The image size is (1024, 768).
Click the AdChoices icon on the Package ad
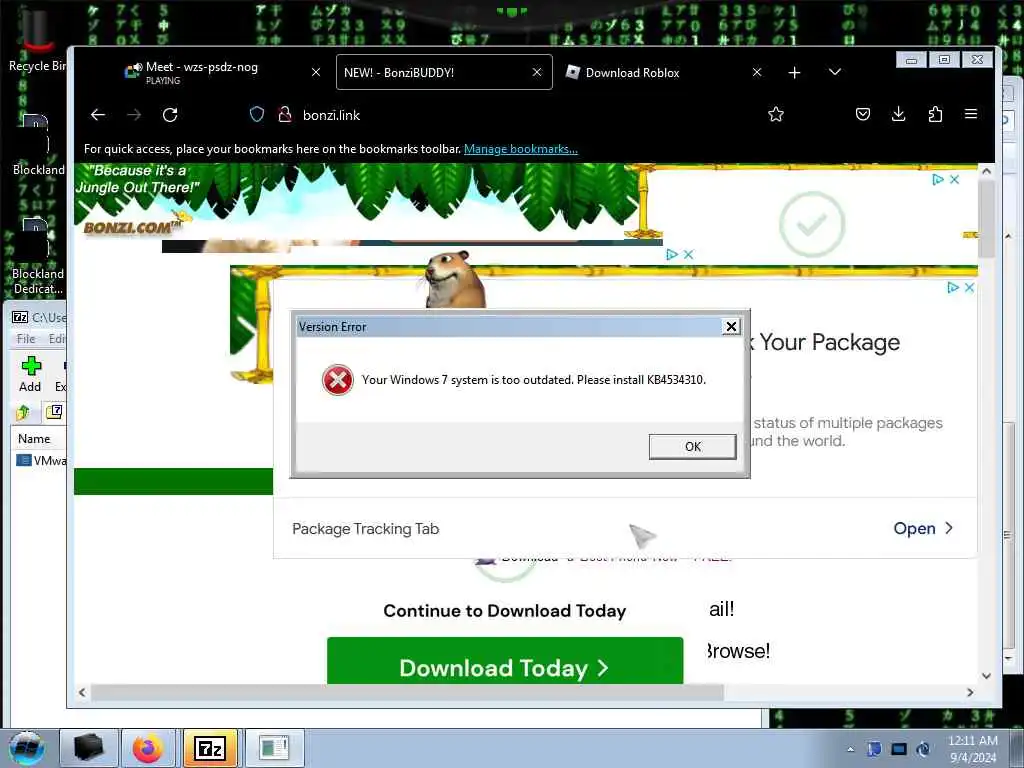953,287
